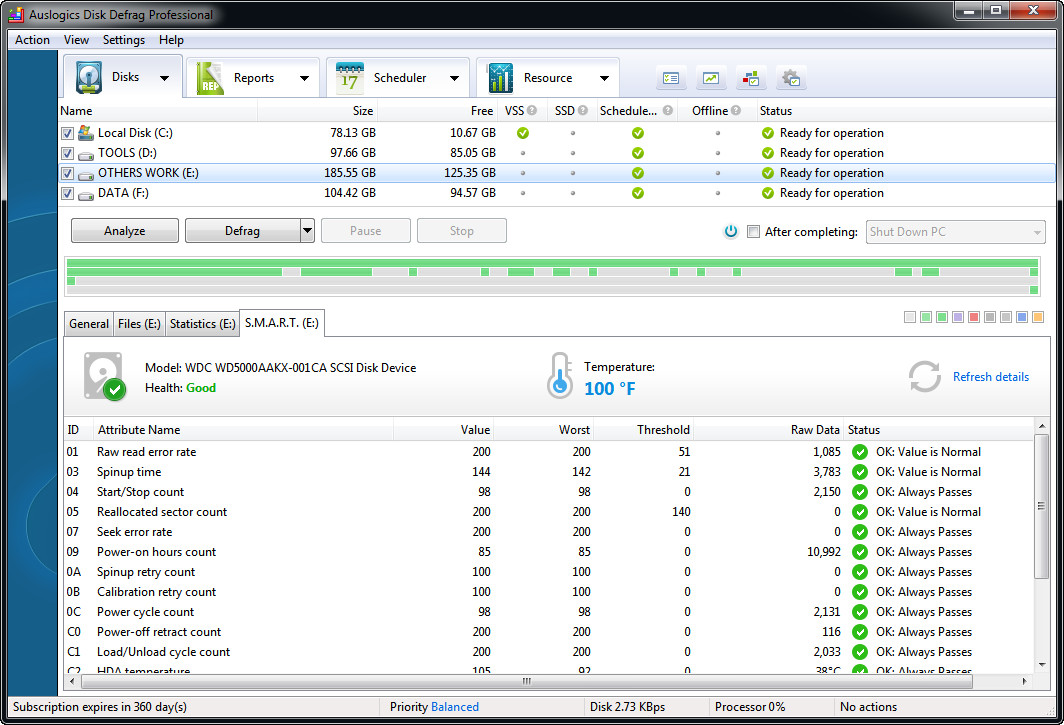Click the VSS green checkmark for Local Disk (C:)
The height and width of the screenshot is (725, 1064).
(522, 133)
